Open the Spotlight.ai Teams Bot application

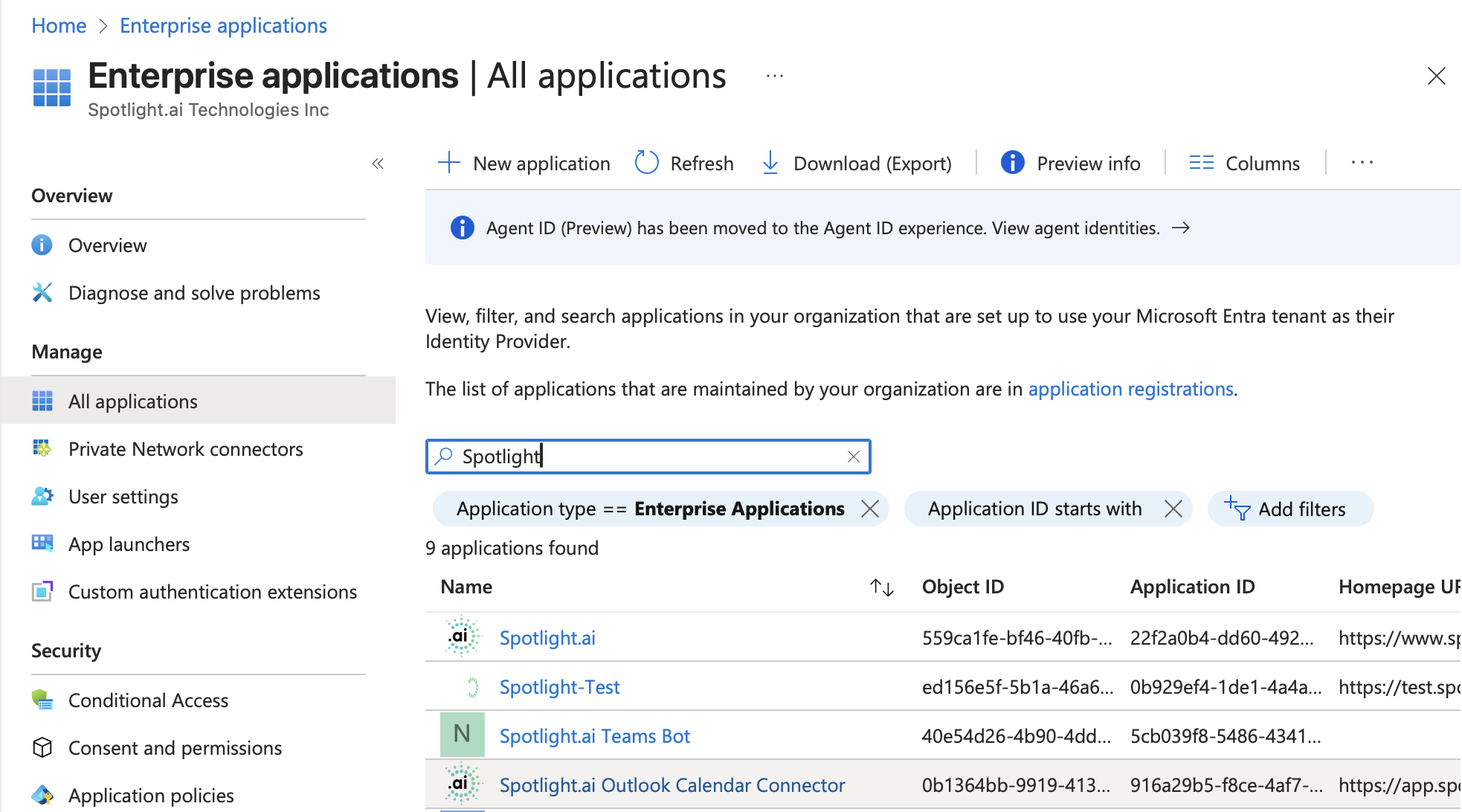click(x=594, y=736)
